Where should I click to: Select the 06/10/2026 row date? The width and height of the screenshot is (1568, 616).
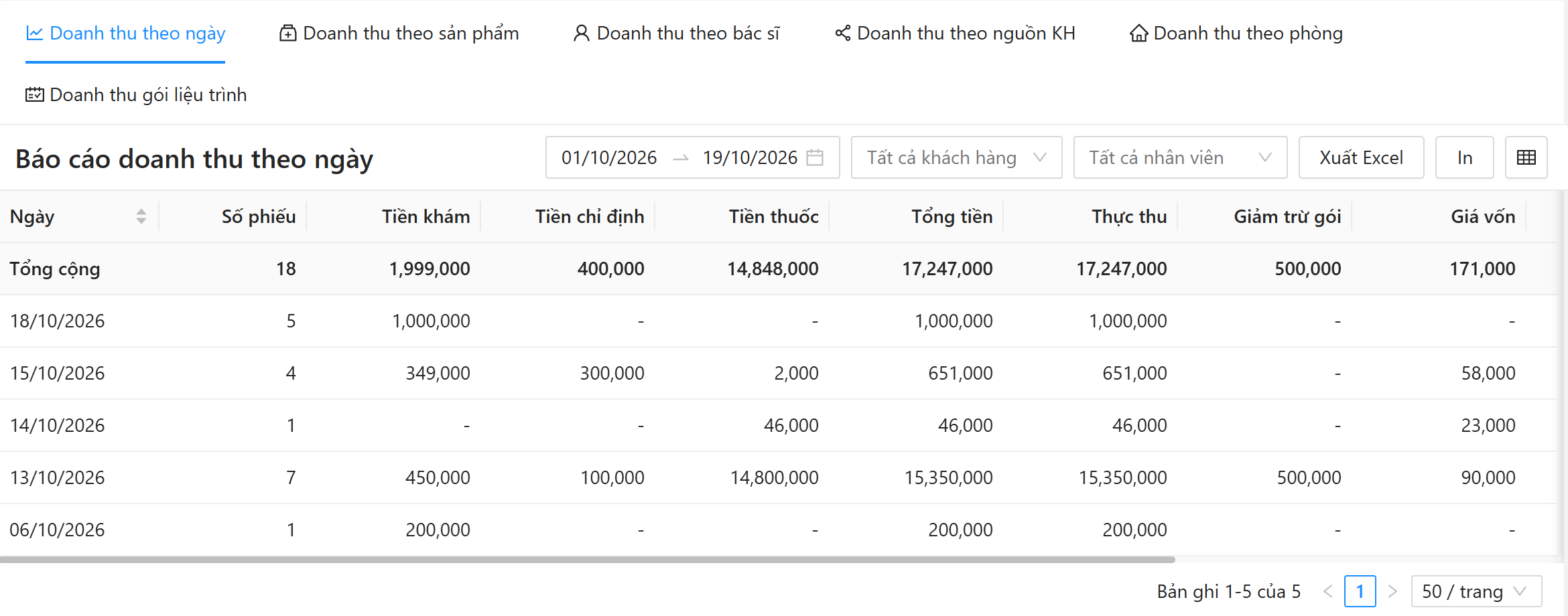pos(57,530)
